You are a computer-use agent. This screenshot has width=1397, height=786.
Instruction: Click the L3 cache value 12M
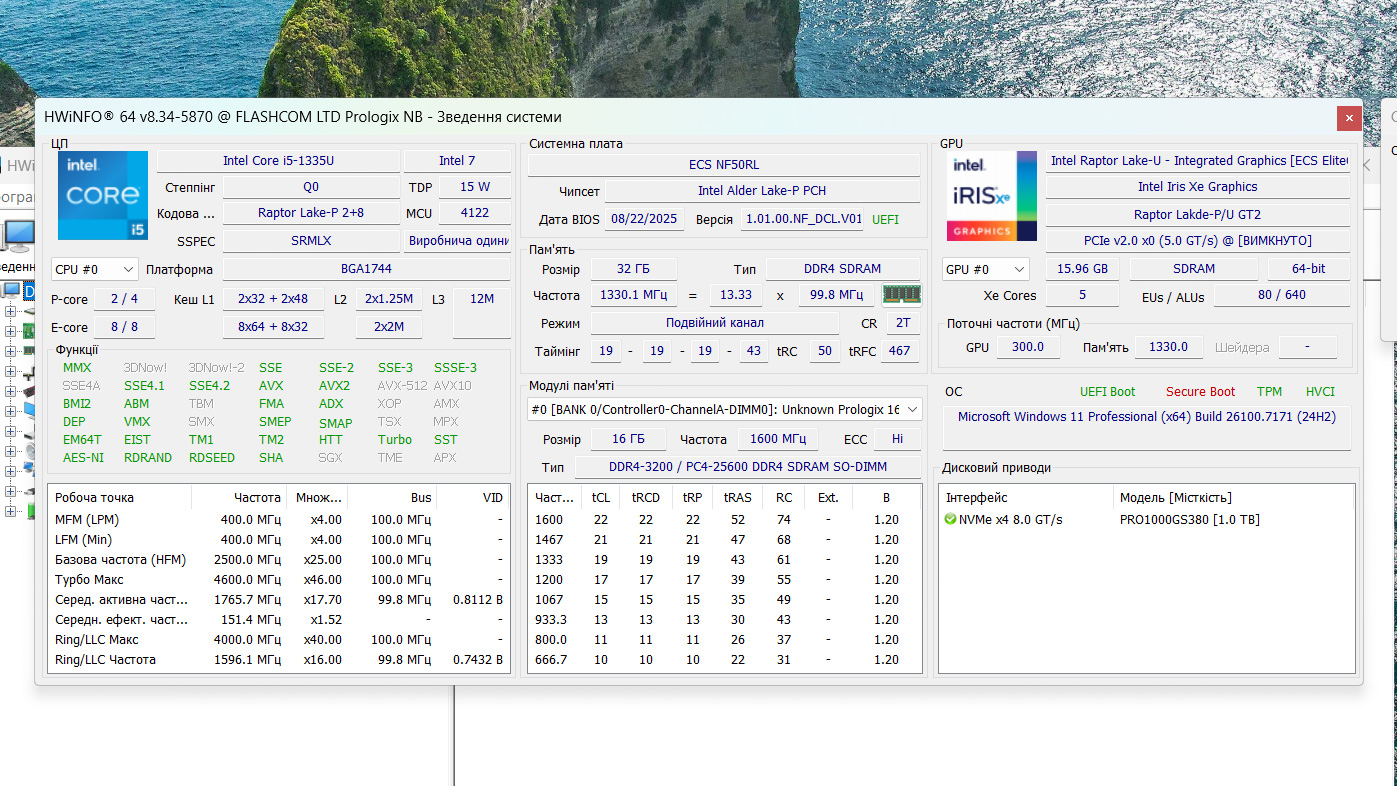482,299
